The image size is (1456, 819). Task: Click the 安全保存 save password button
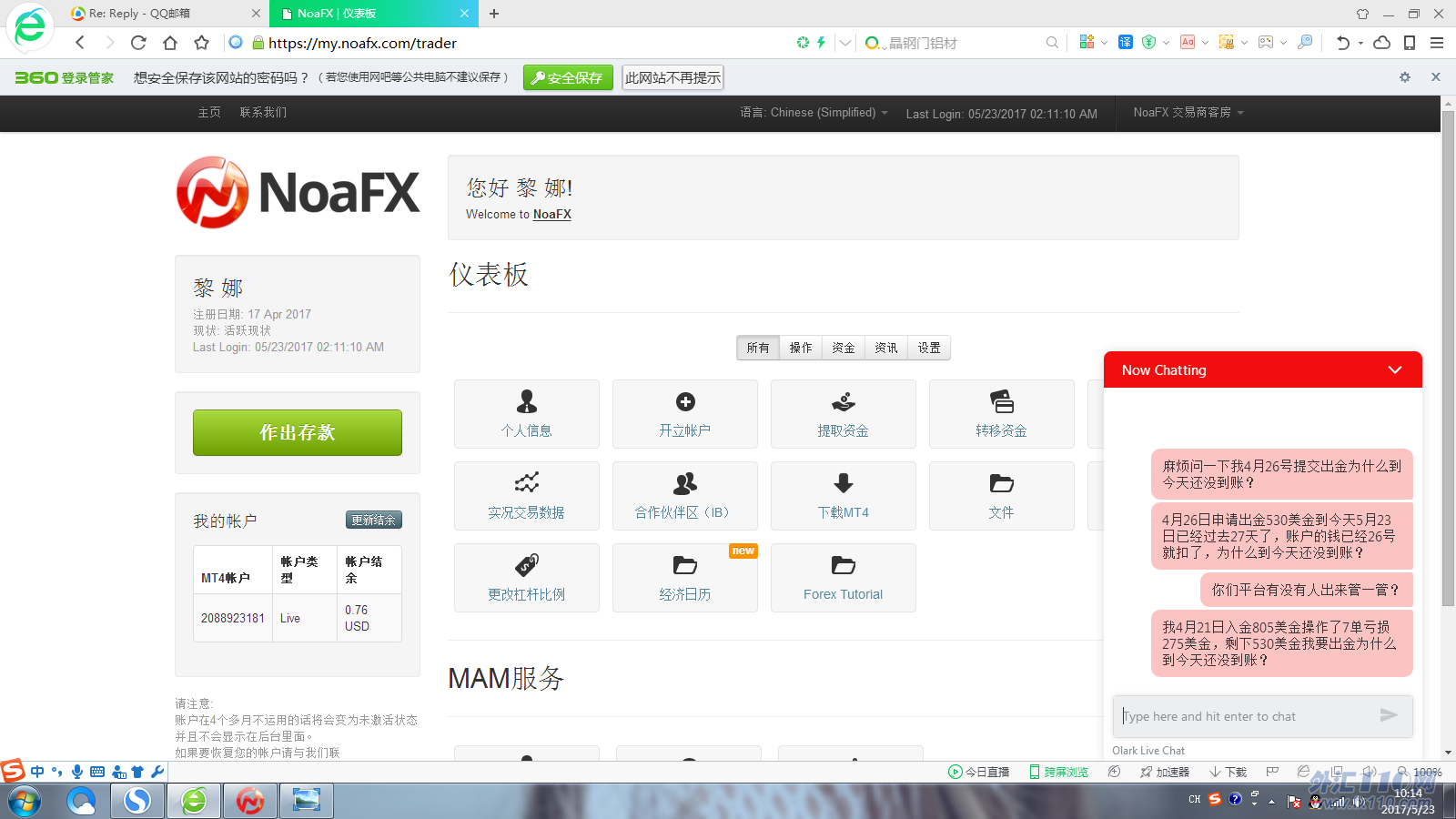pyautogui.click(x=568, y=77)
